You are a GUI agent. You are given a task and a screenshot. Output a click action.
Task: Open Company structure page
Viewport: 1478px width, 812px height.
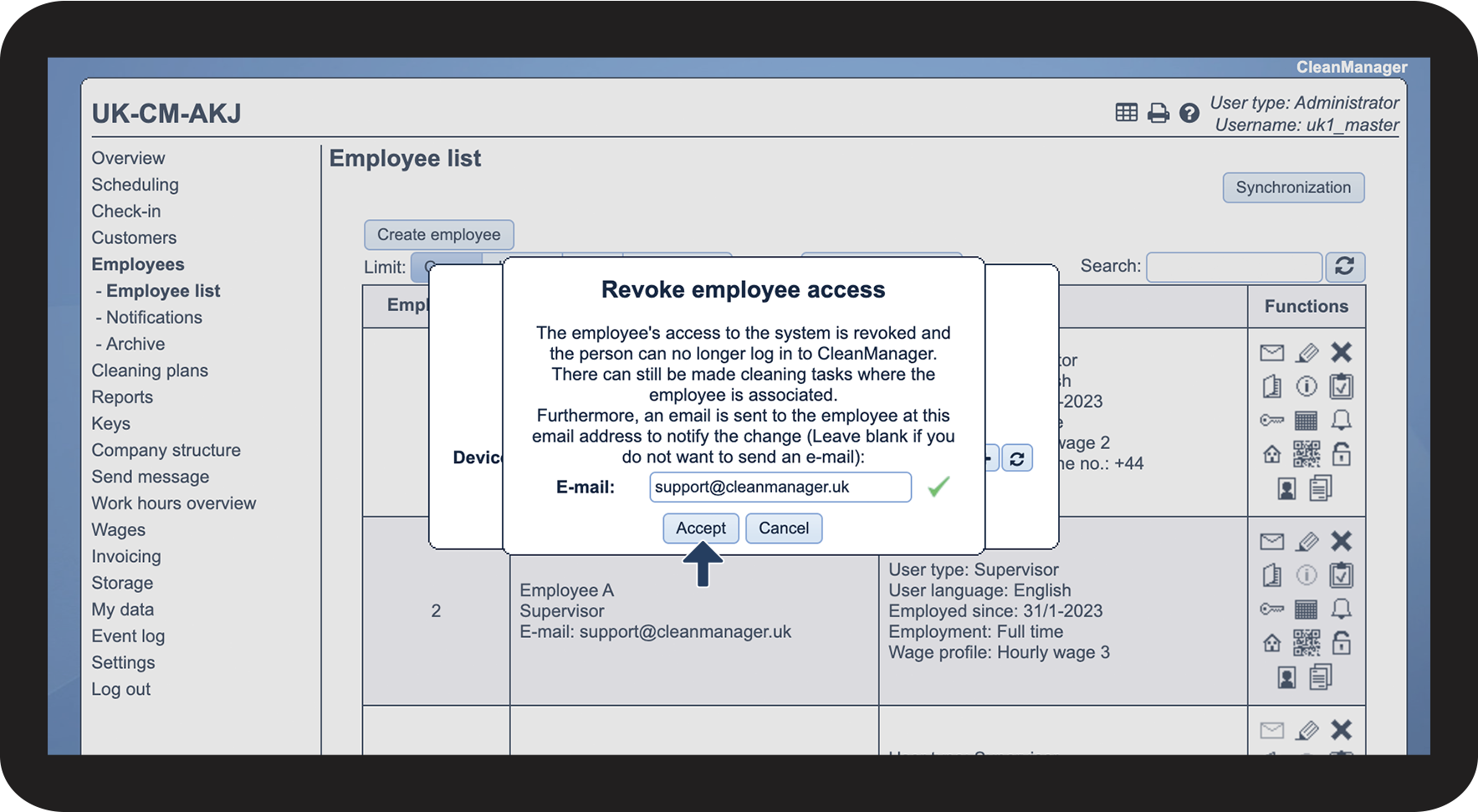[166, 451]
